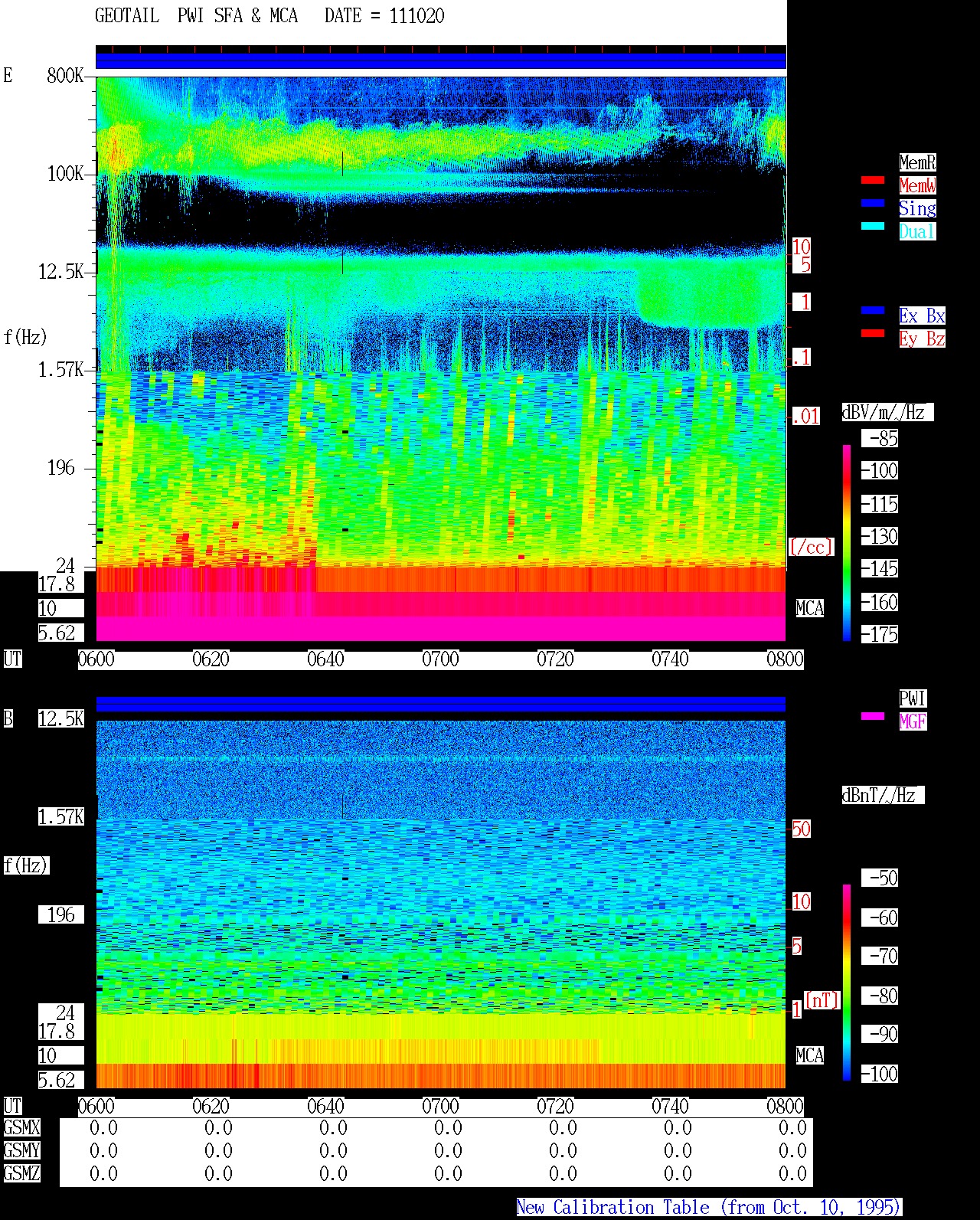
Task: Click the 800K frequency axis label
Action: point(65,75)
